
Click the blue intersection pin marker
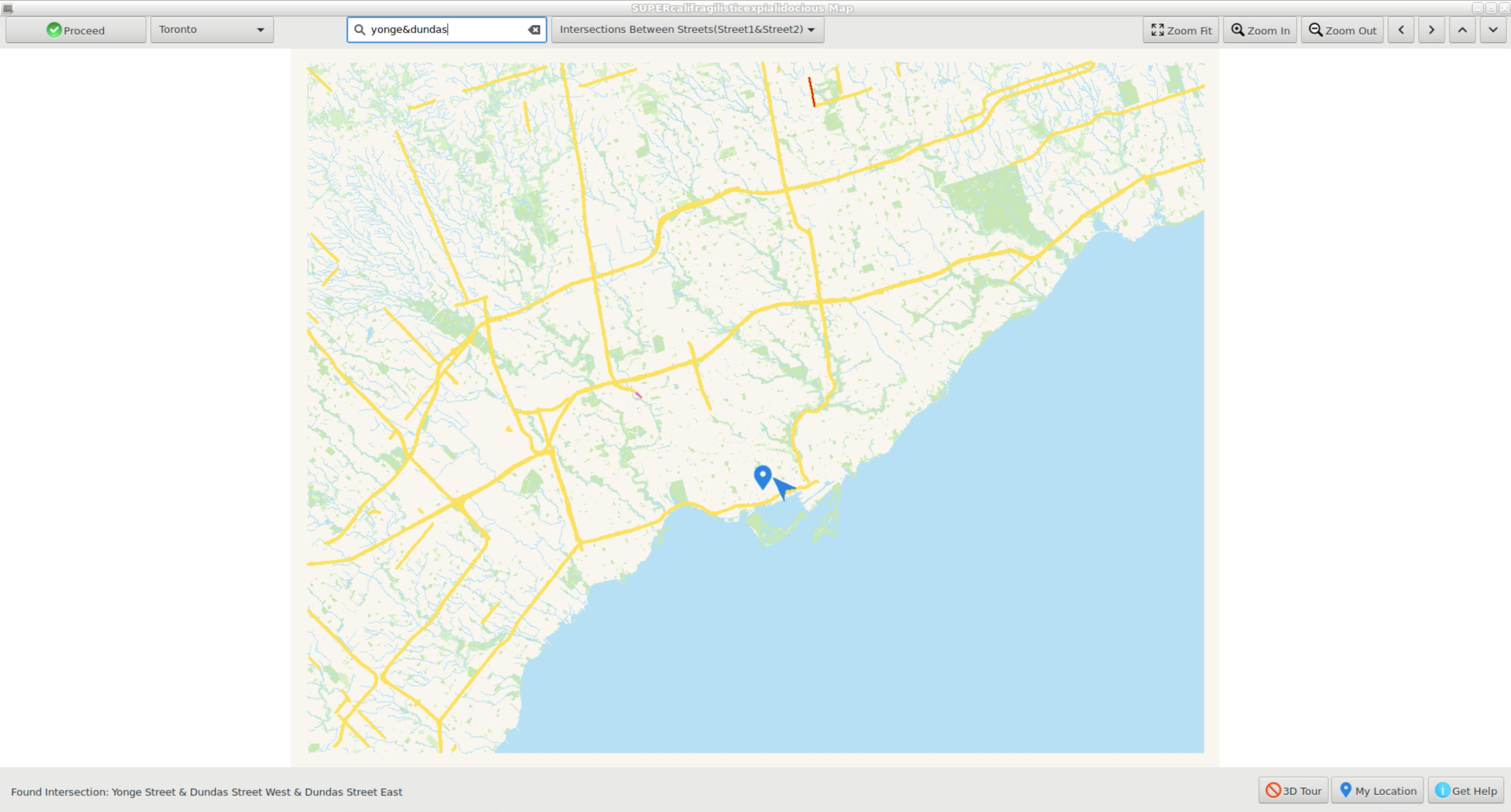(762, 476)
